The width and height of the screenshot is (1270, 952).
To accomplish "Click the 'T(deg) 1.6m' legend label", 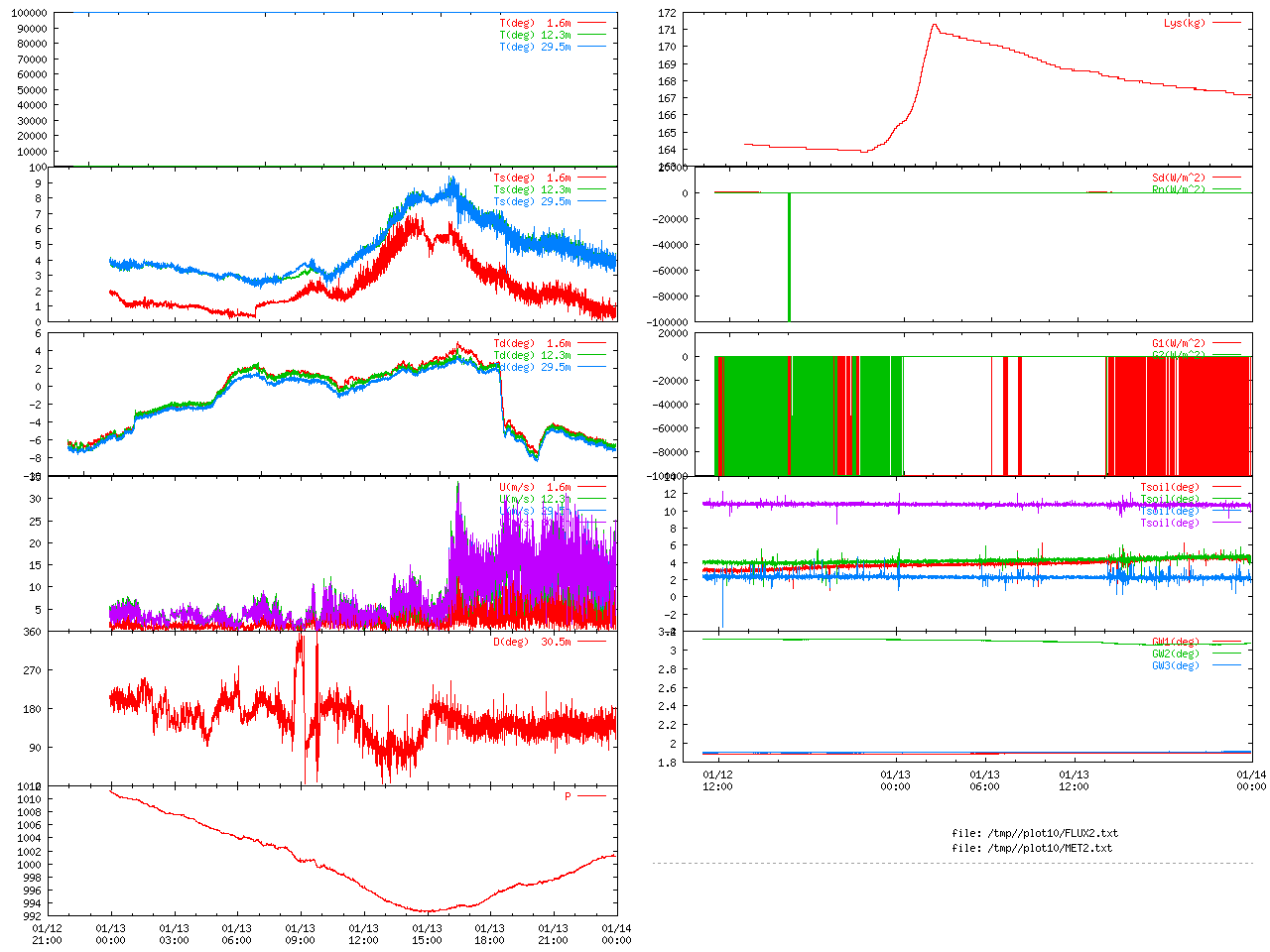I will coord(535,23).
